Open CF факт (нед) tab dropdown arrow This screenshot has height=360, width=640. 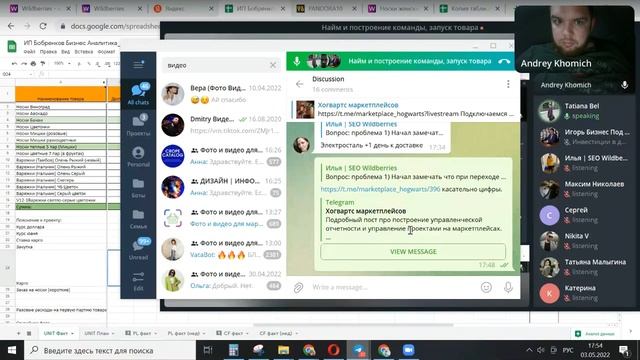pyautogui.click(x=296, y=333)
